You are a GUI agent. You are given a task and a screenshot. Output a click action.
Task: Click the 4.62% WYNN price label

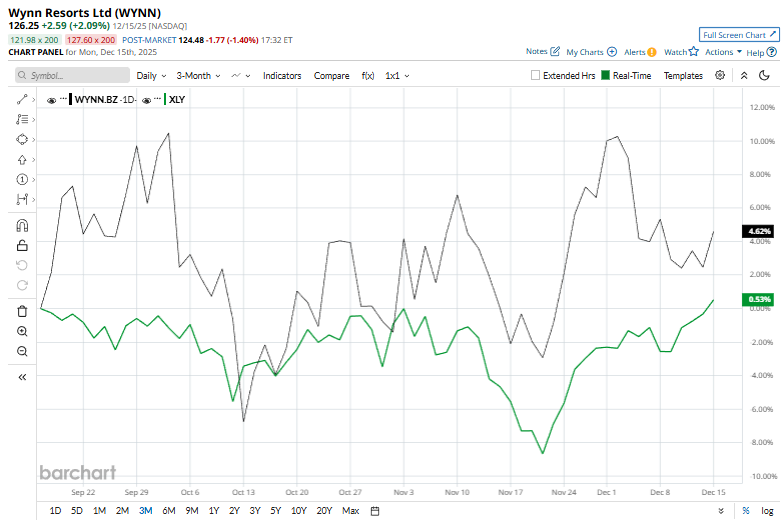coord(759,231)
